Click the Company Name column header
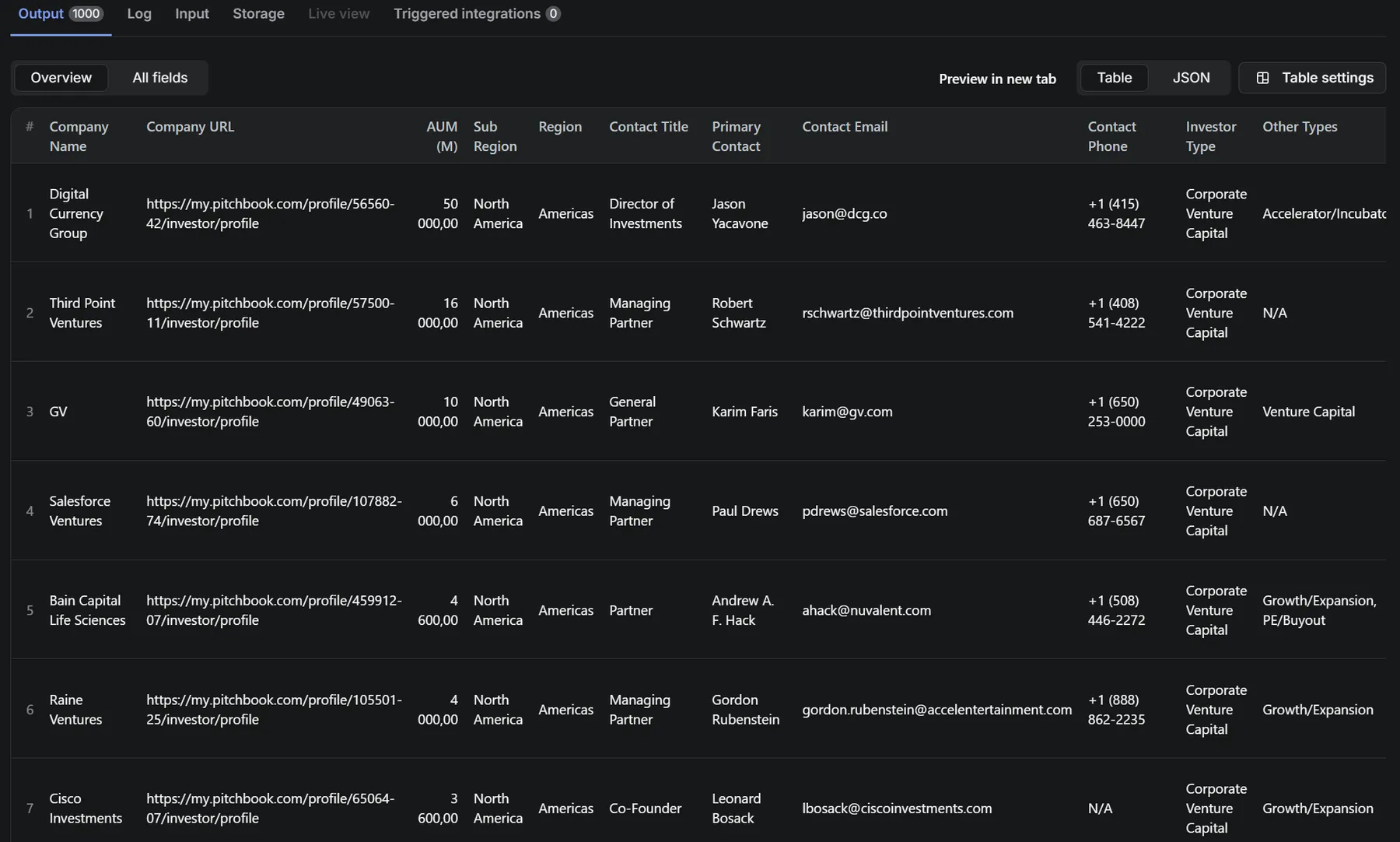 click(x=79, y=136)
